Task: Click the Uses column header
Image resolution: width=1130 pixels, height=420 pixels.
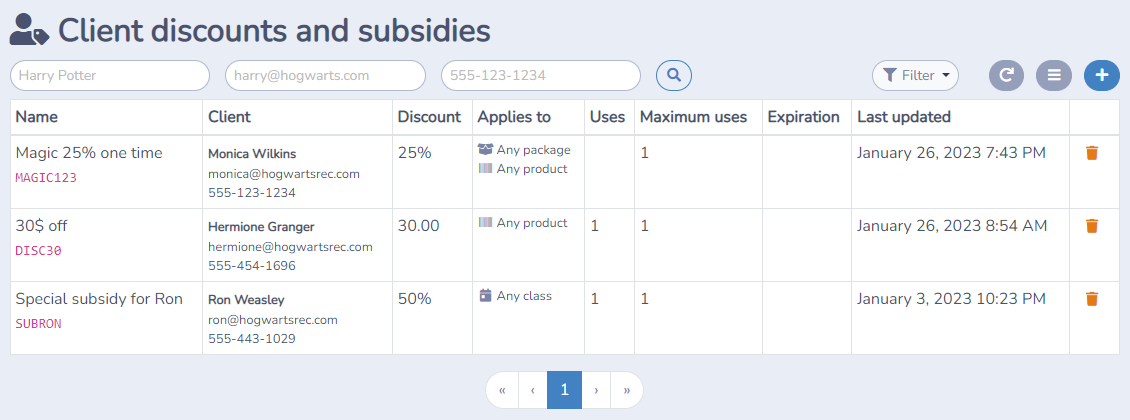Action: click(608, 117)
